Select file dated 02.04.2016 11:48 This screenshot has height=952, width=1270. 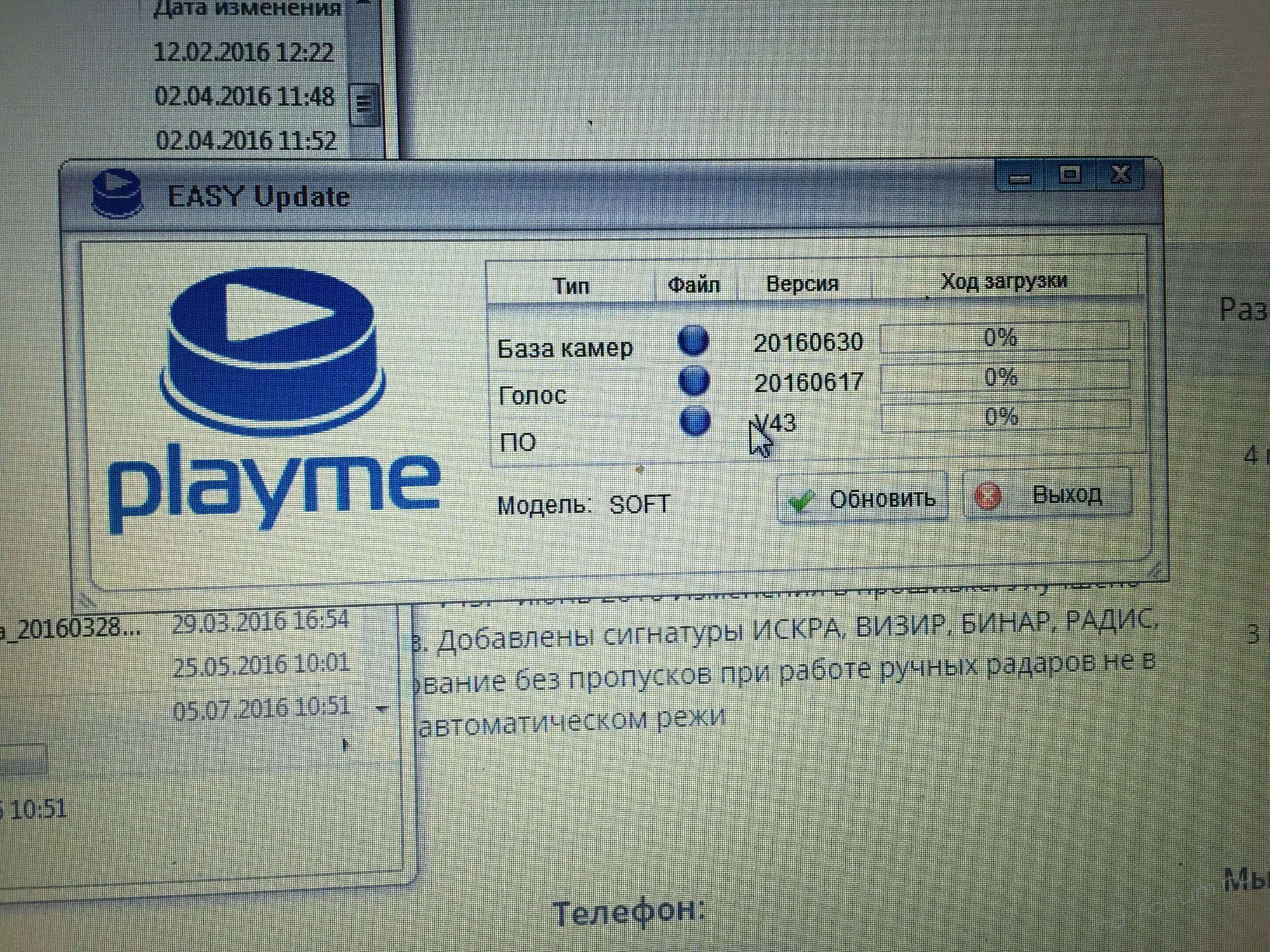pos(244,96)
